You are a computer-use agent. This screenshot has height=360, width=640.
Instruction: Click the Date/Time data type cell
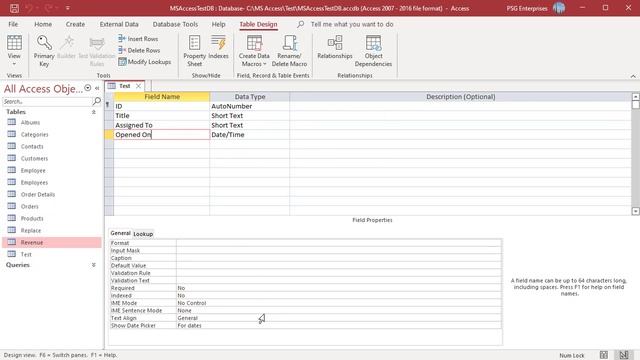click(x=249, y=135)
